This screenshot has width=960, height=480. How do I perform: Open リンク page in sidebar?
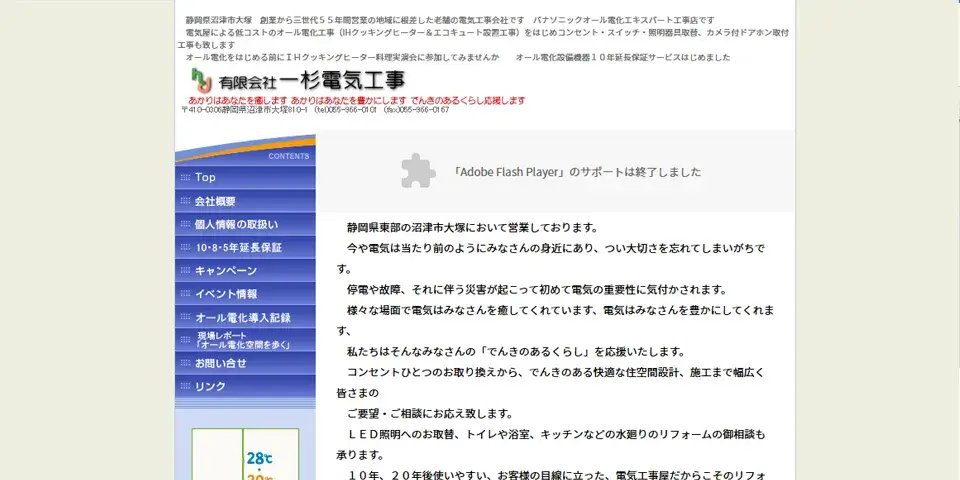tap(246, 386)
